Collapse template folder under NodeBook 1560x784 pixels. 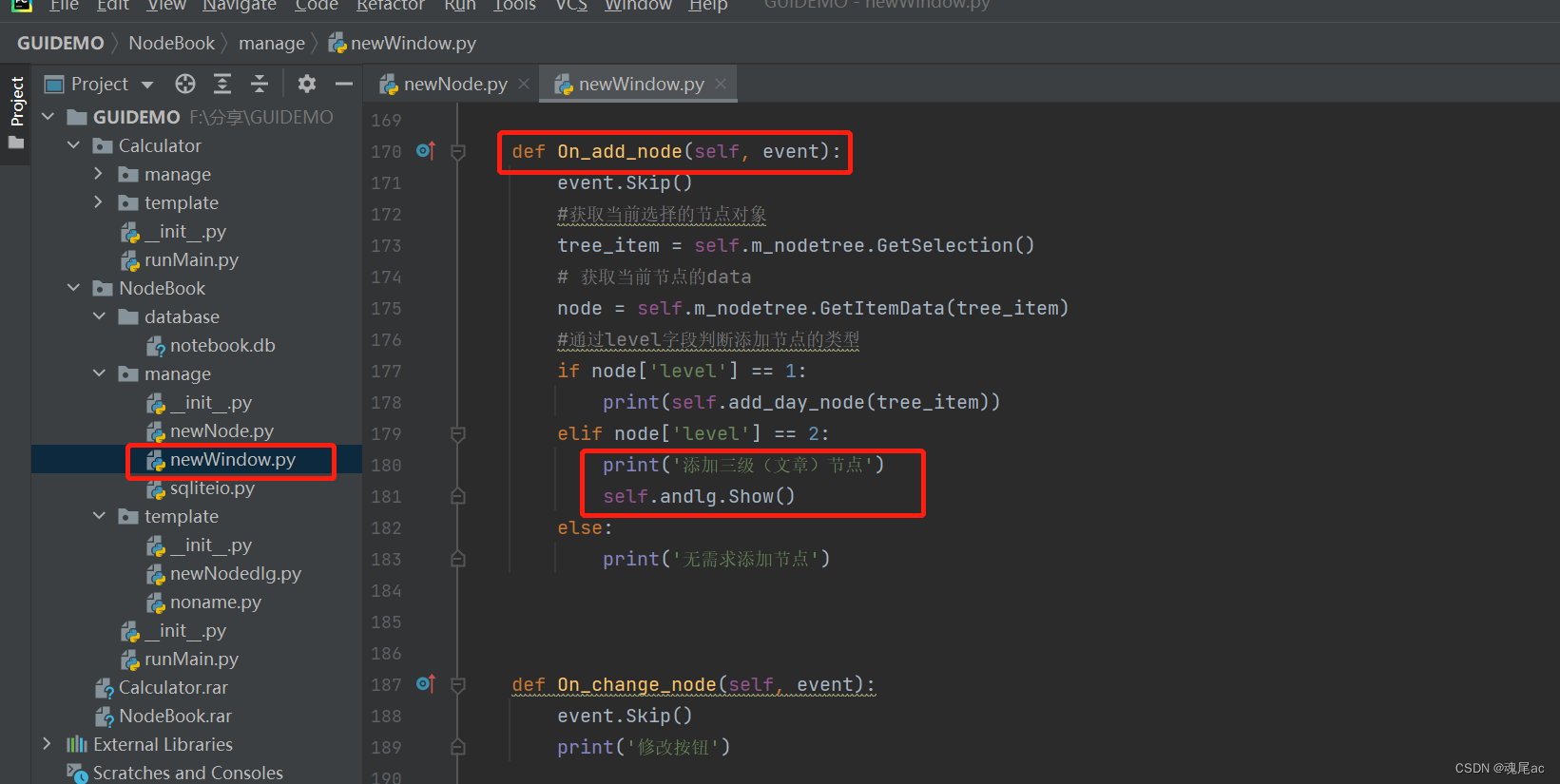point(99,516)
